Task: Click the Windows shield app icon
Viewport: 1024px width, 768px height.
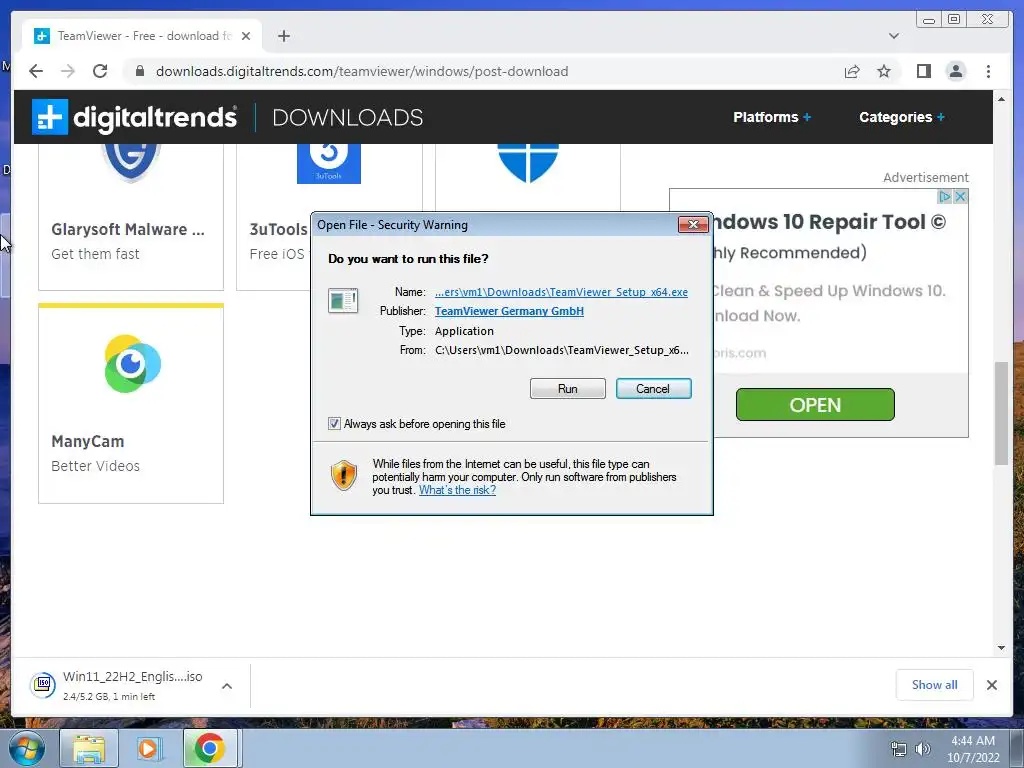Action: pyautogui.click(x=528, y=163)
